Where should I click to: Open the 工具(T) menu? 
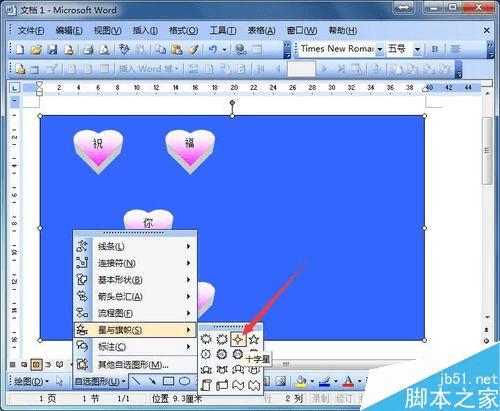pos(223,31)
